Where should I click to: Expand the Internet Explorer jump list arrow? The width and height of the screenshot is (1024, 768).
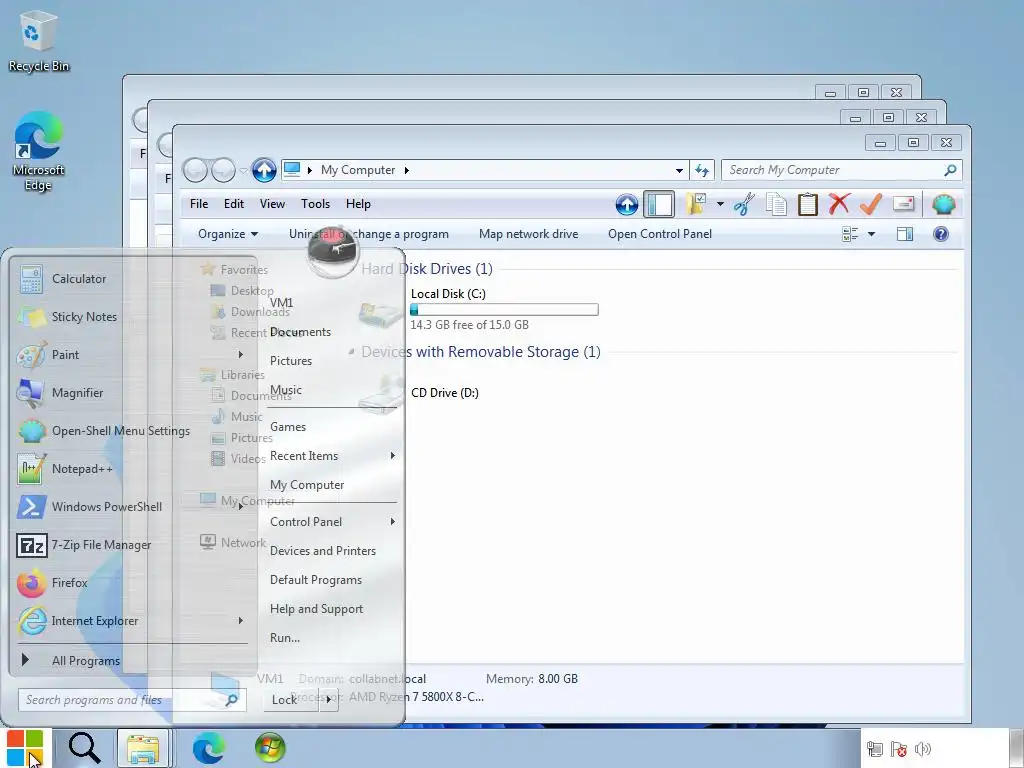(x=240, y=620)
